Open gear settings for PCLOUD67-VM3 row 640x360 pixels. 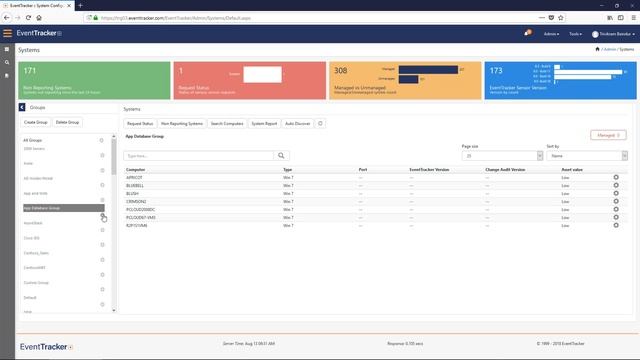click(x=616, y=217)
